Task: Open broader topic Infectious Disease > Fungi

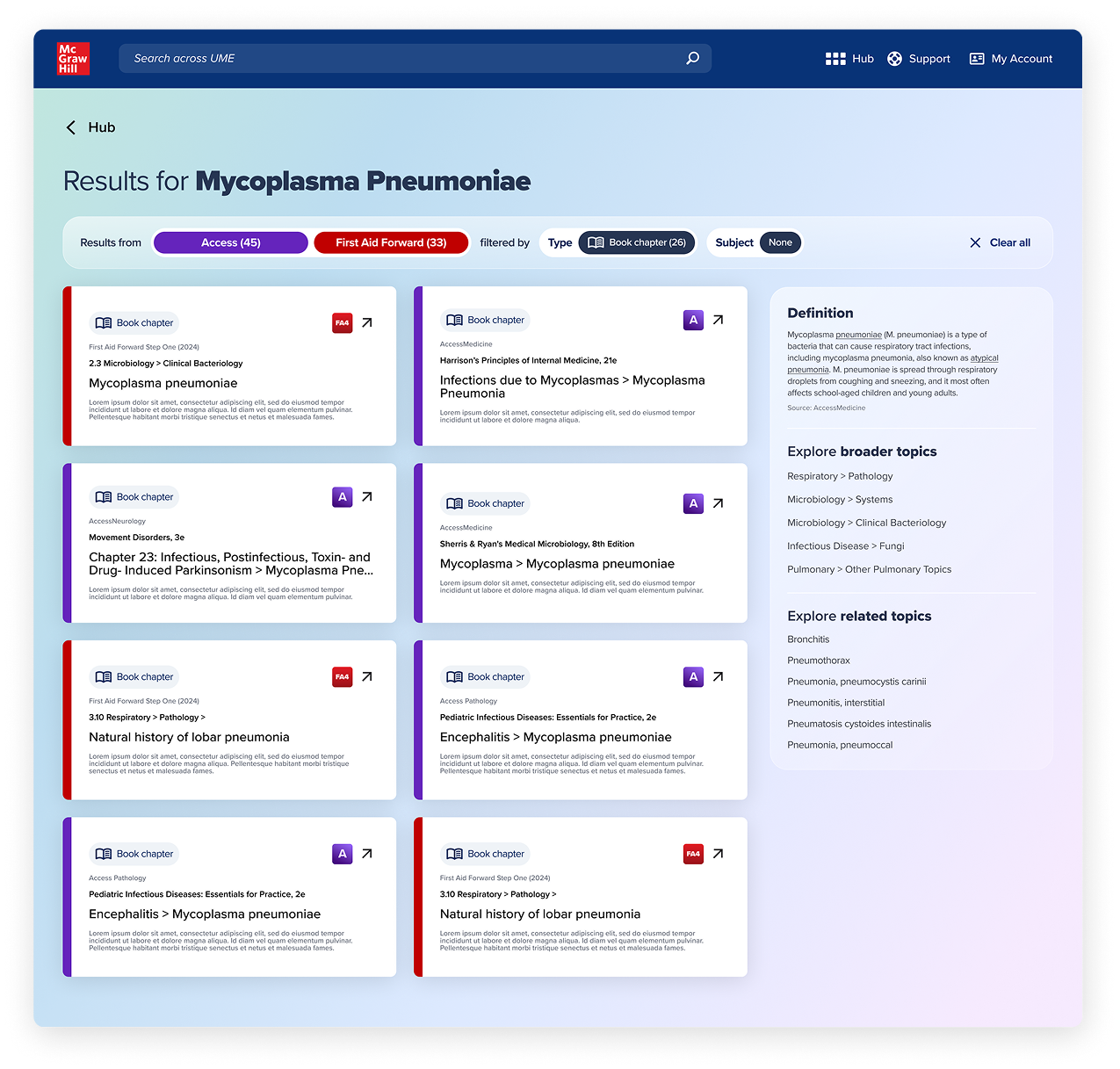Action: (x=846, y=546)
